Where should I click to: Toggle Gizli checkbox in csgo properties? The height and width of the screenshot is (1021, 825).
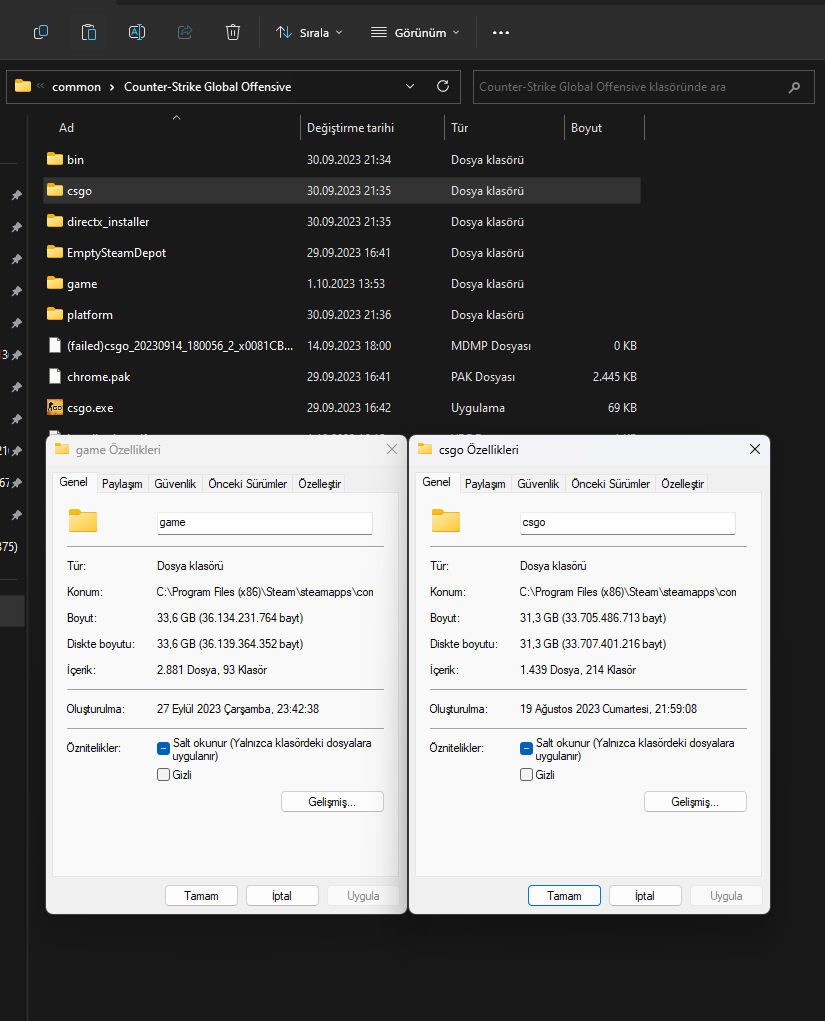pyautogui.click(x=526, y=775)
